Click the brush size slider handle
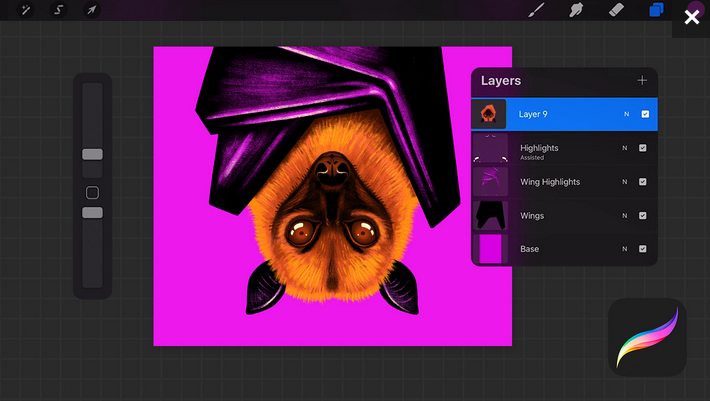Image resolution: width=710 pixels, height=401 pixels. tap(92, 155)
